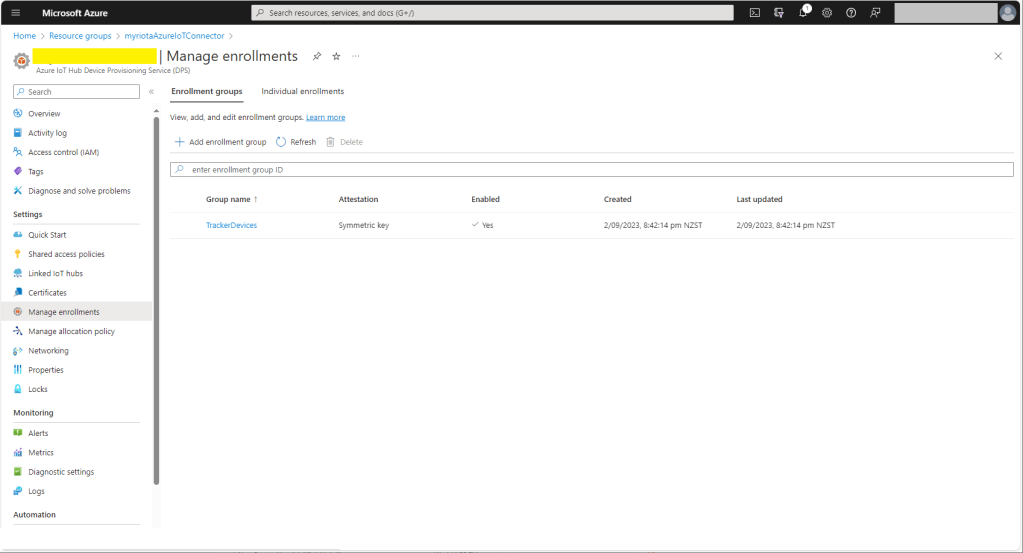Mark page as favorite with star icon

(x=336, y=56)
